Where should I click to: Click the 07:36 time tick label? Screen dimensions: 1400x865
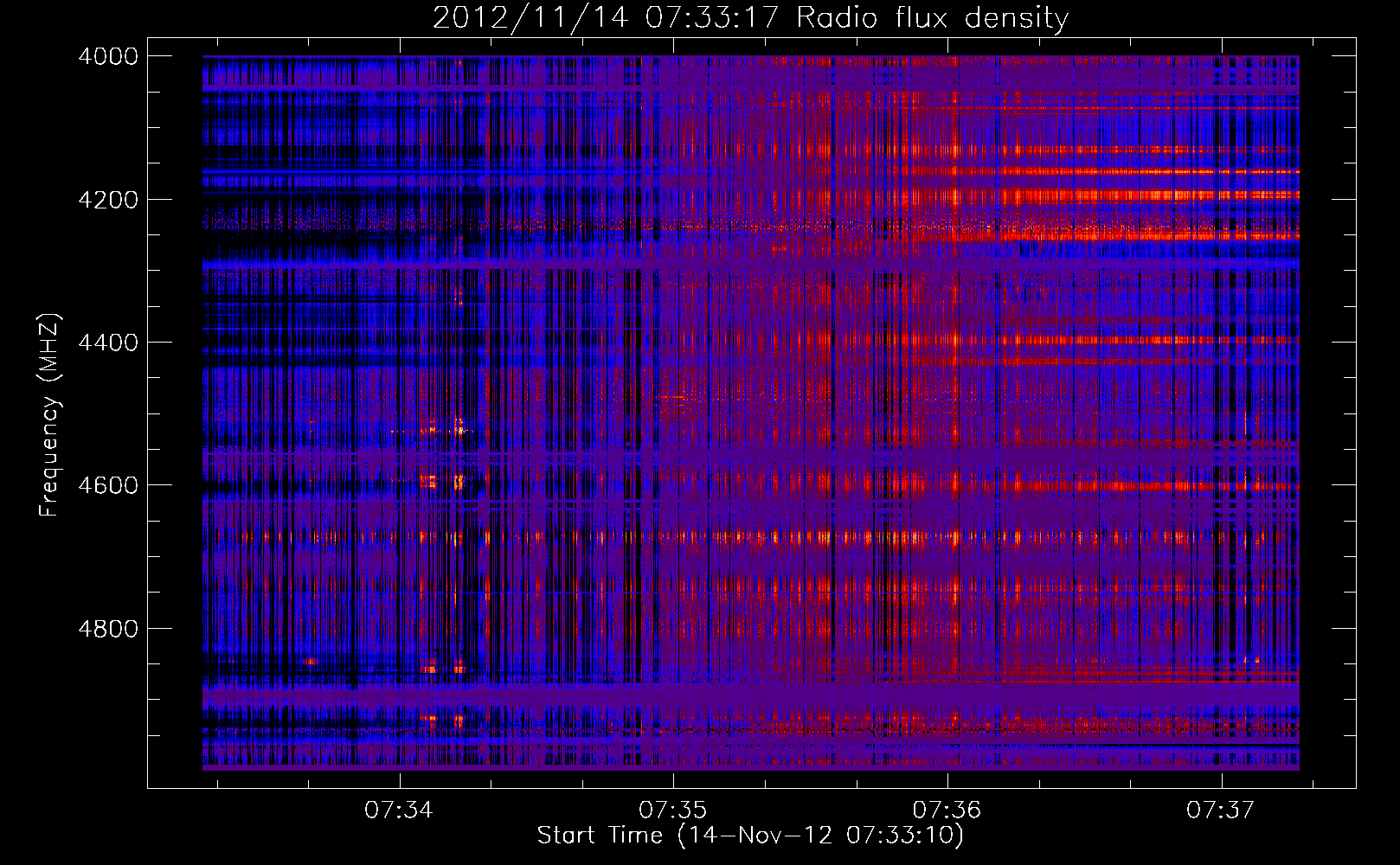(x=947, y=811)
